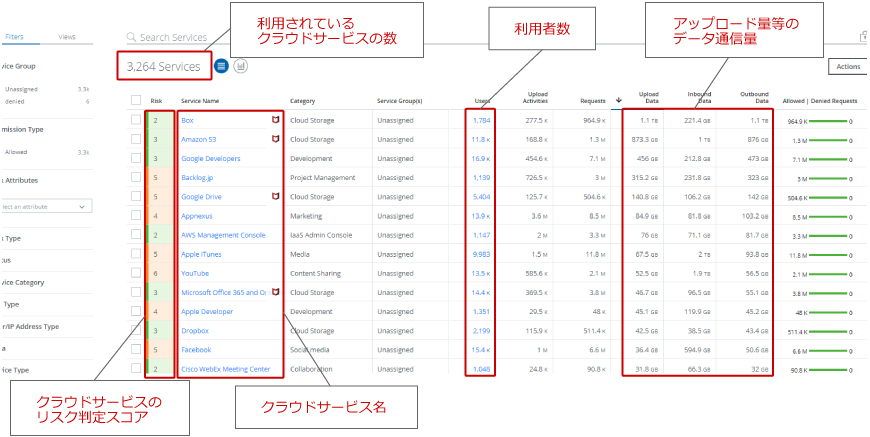Check the Dropbox row checkbox

136,331
